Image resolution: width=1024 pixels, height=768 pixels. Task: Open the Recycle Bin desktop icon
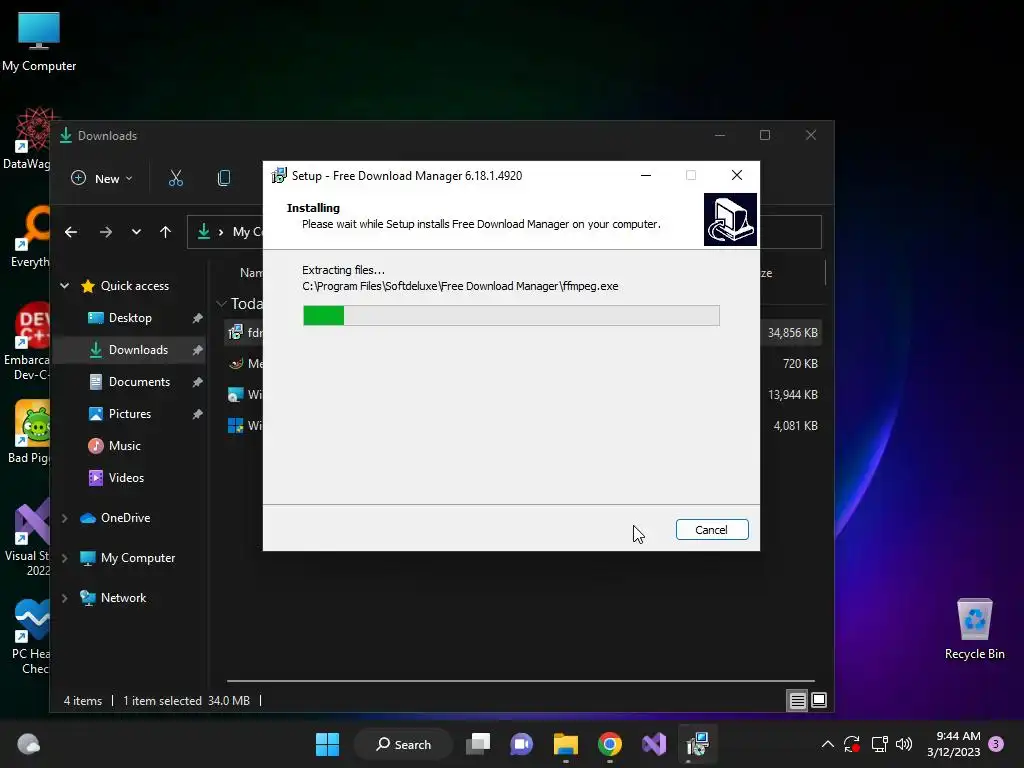click(x=974, y=630)
